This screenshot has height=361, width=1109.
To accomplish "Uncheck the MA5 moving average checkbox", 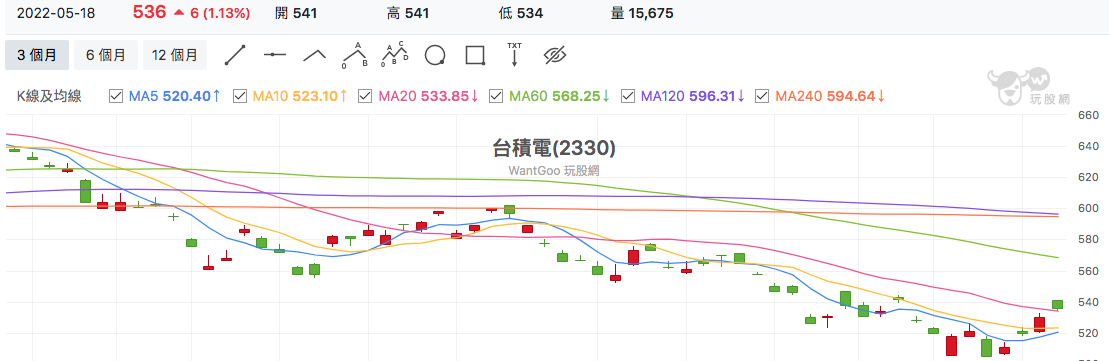I will tap(116, 96).
